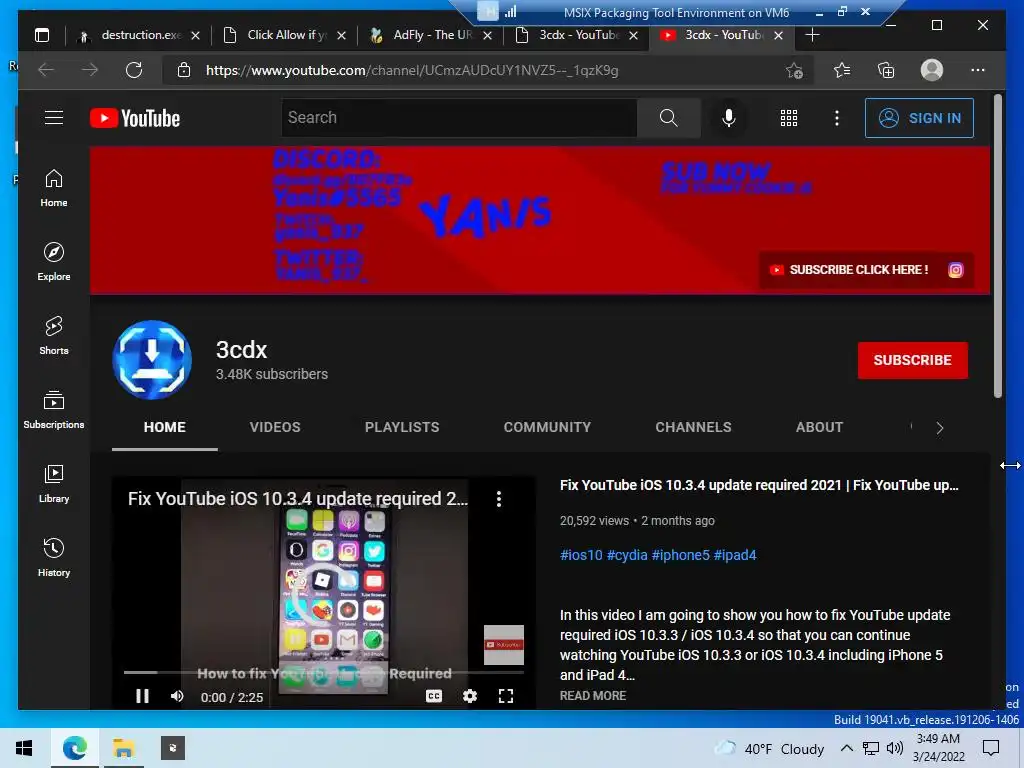Click the #iphone5 hashtag
1024x768 pixels.
tap(680, 555)
